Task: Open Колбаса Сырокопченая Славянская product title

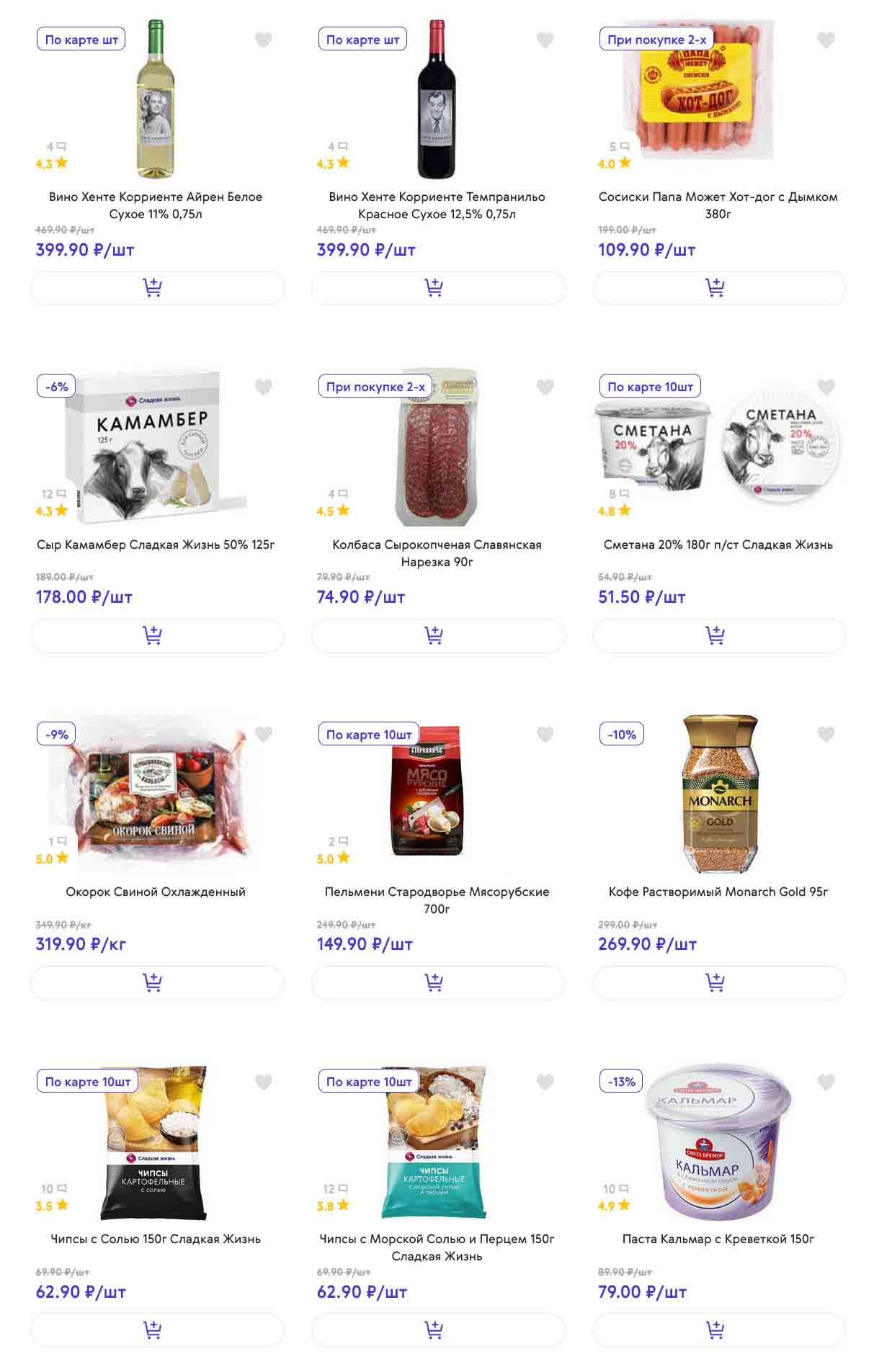Action: pos(437,553)
